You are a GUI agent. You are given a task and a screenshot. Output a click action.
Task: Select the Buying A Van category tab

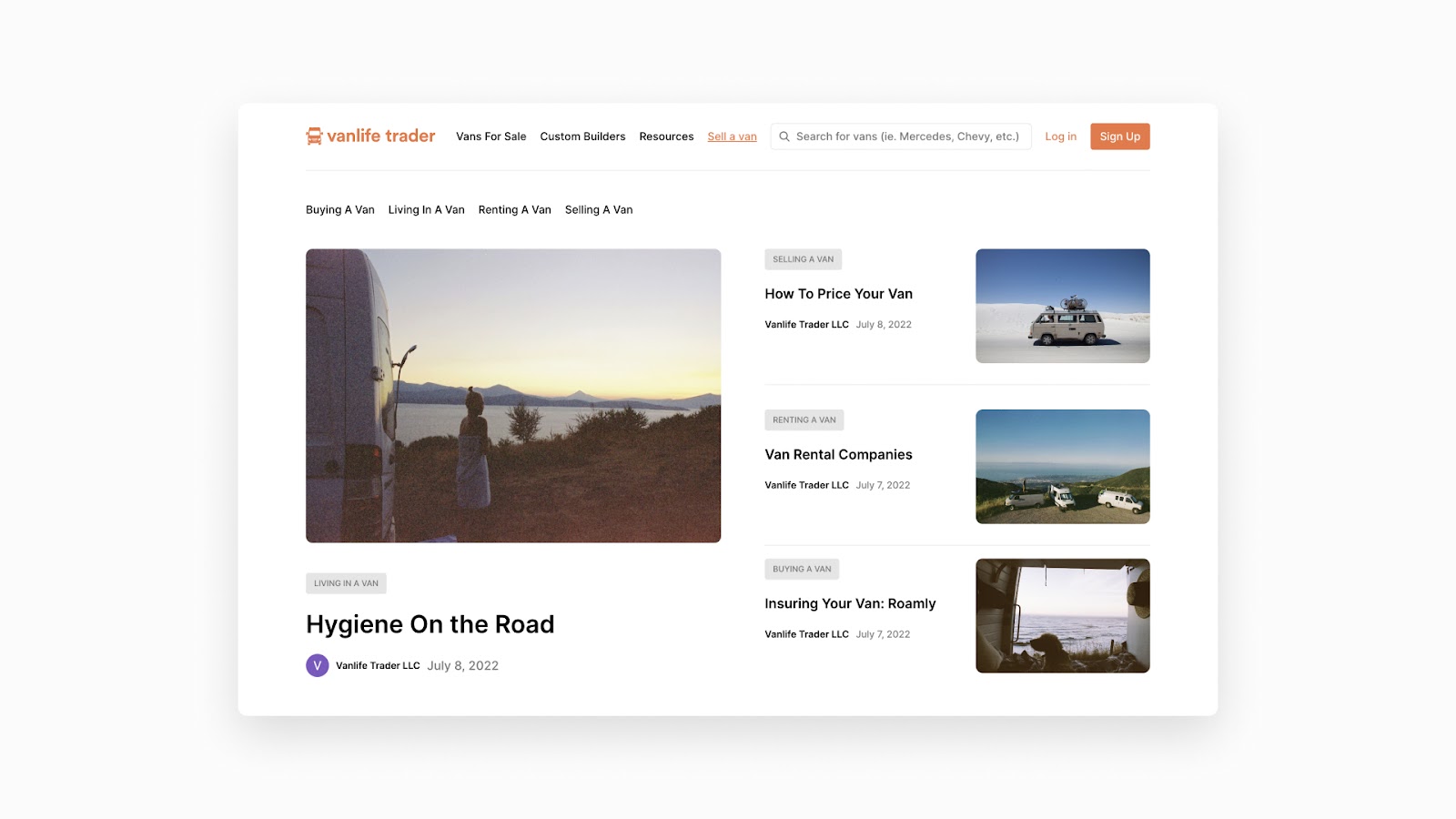(x=340, y=209)
